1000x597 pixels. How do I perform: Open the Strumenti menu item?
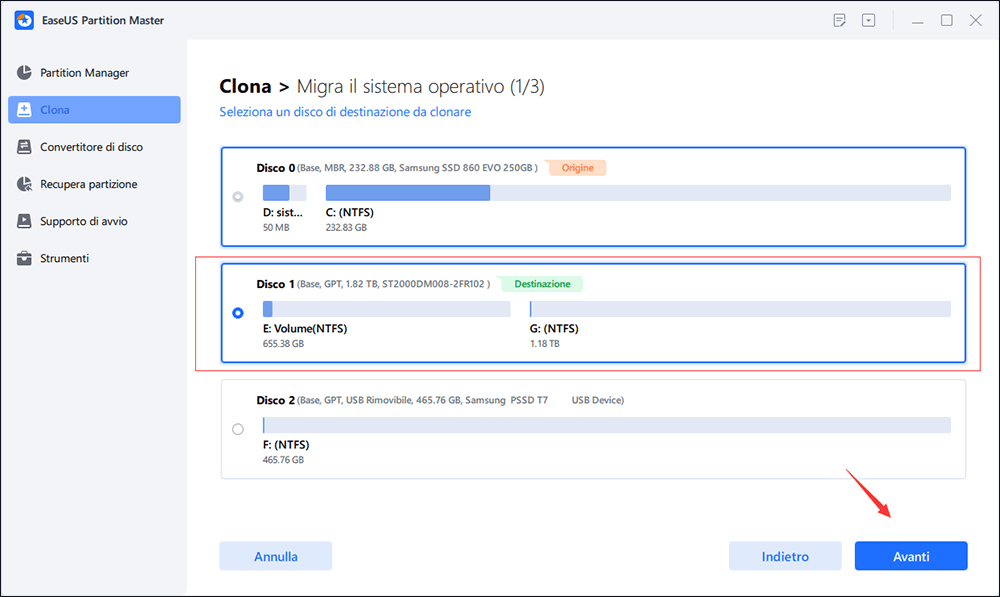(x=94, y=258)
